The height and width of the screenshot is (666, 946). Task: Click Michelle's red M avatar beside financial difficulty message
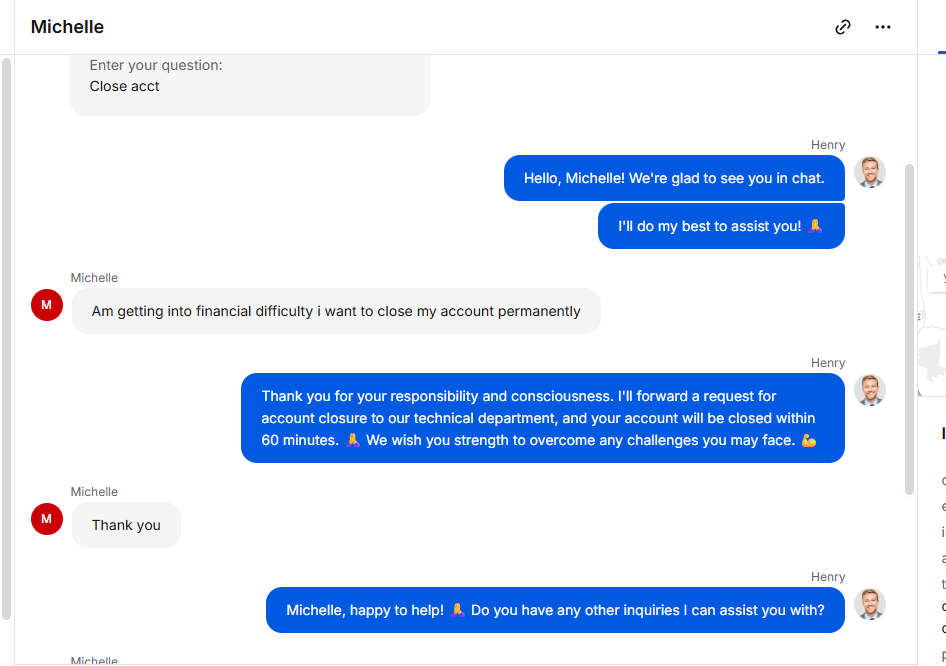click(47, 305)
